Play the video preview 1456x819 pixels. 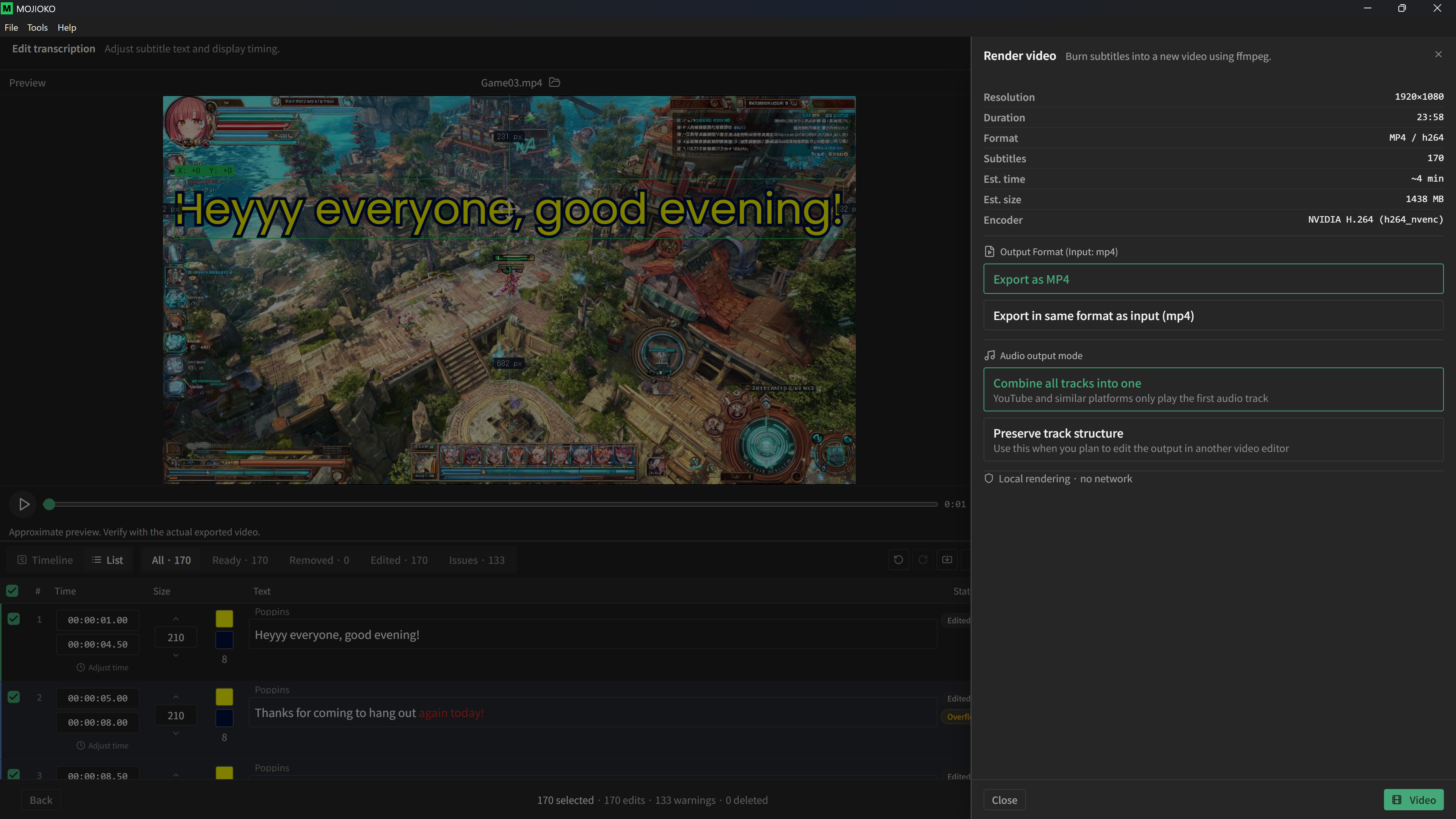pos(24,504)
